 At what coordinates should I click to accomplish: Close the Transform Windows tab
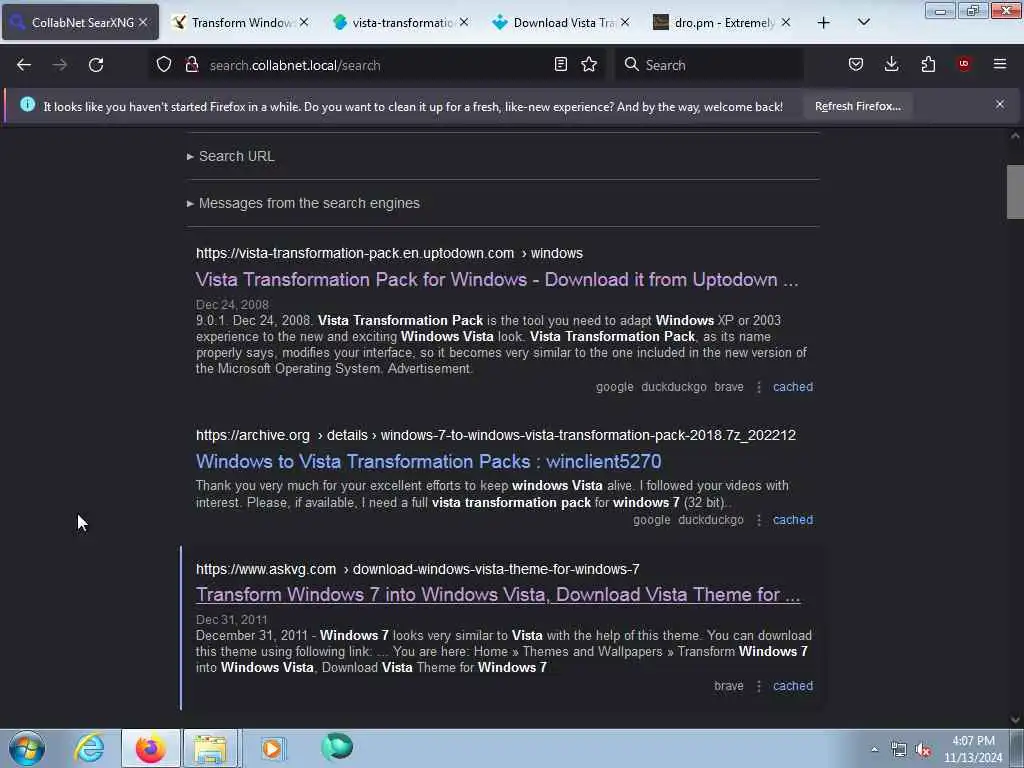[304, 22]
